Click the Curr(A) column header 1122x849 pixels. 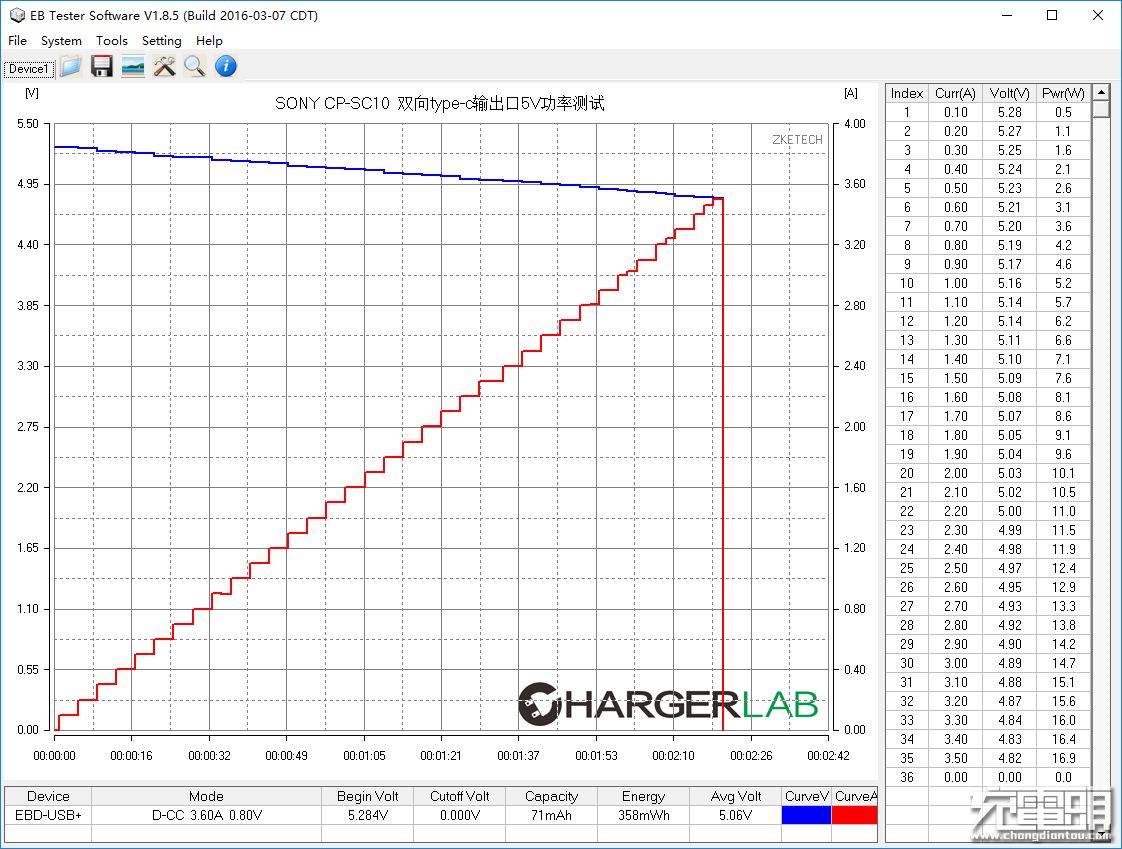point(955,93)
